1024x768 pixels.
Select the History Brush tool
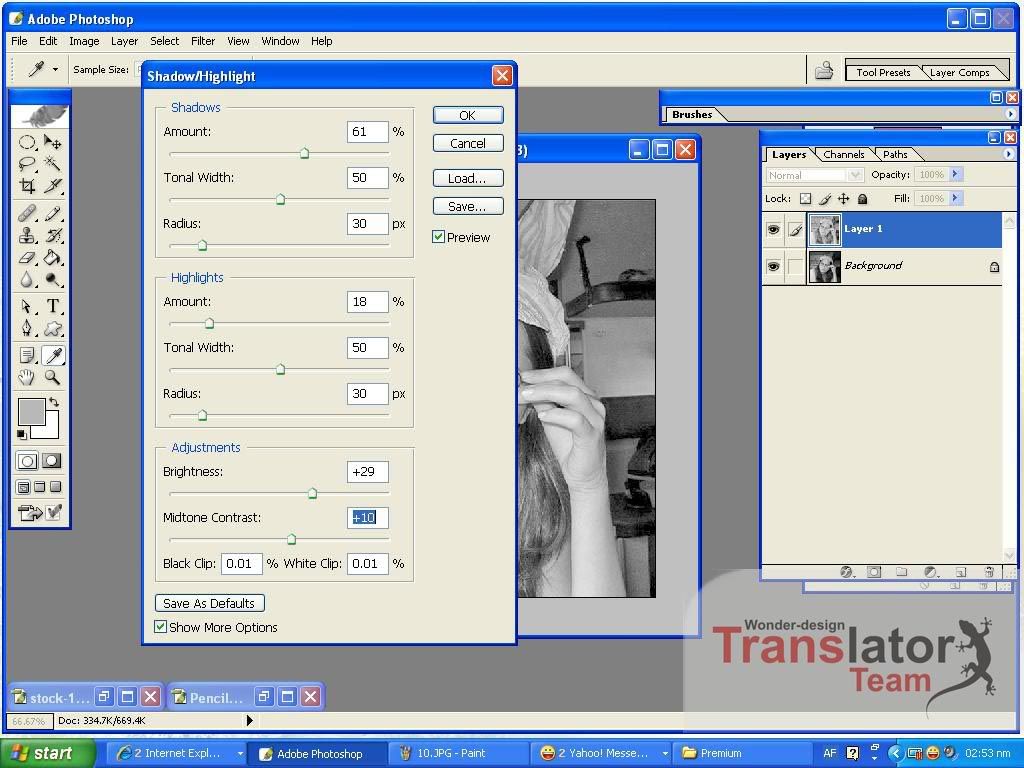pos(52,235)
